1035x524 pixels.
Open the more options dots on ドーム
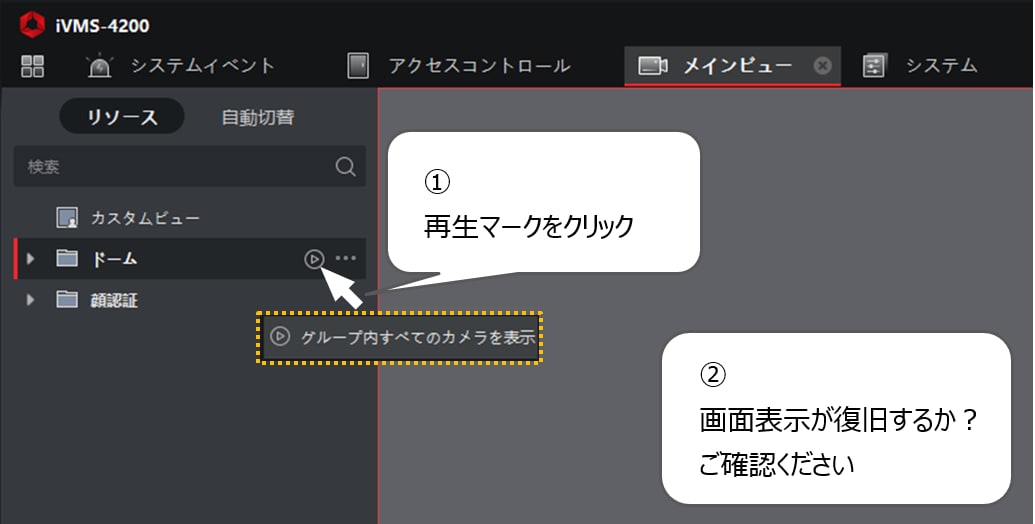346,258
